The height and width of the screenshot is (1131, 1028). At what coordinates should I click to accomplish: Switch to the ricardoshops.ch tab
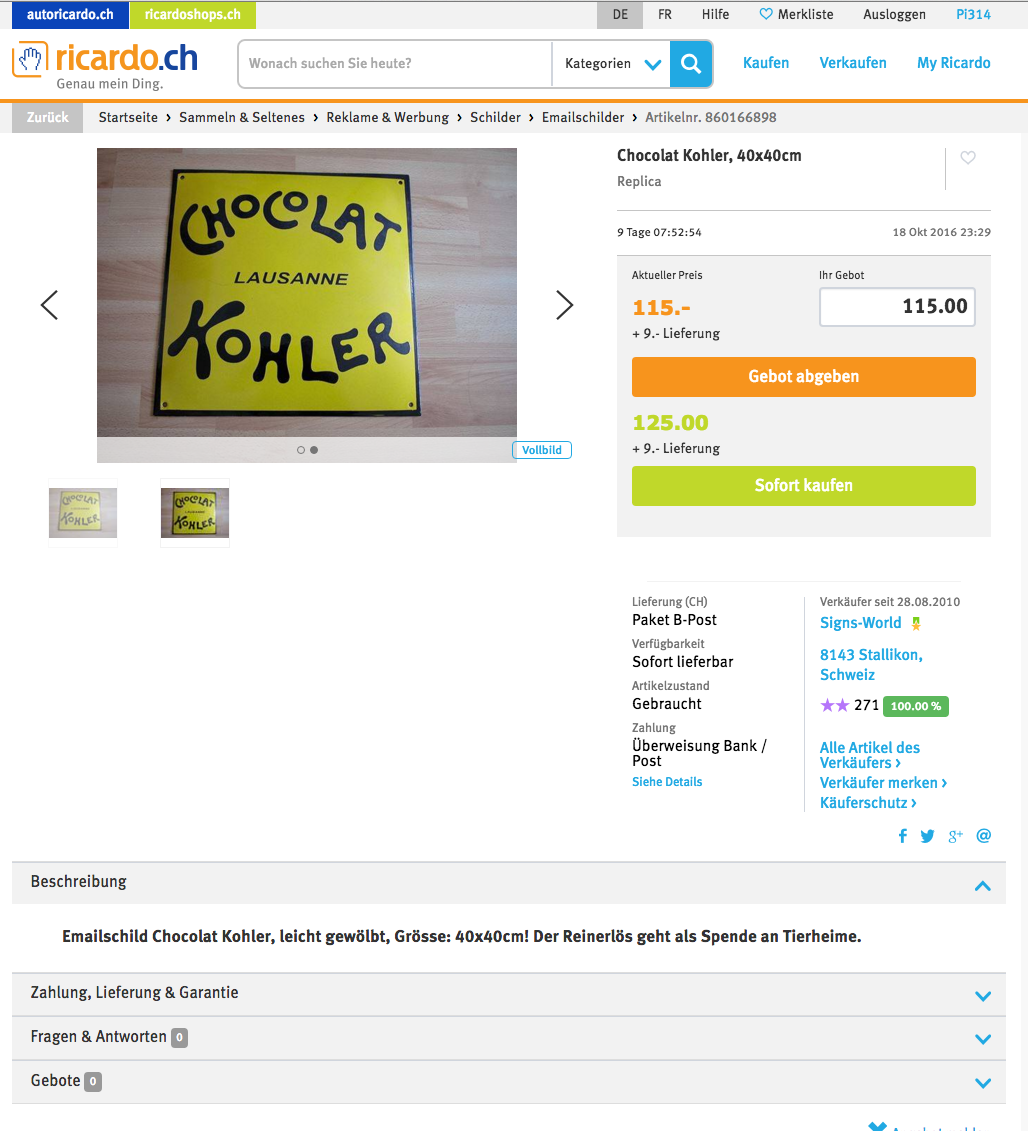pos(193,14)
